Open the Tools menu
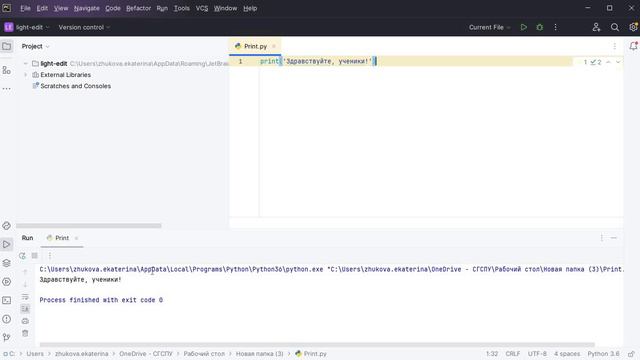This screenshot has width=640, height=360. tap(182, 8)
